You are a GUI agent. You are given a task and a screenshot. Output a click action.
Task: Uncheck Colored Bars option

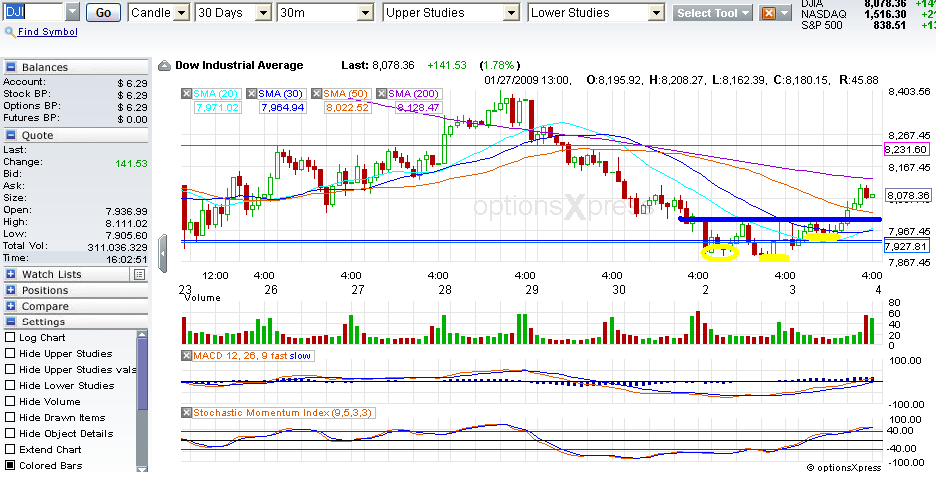[10, 466]
